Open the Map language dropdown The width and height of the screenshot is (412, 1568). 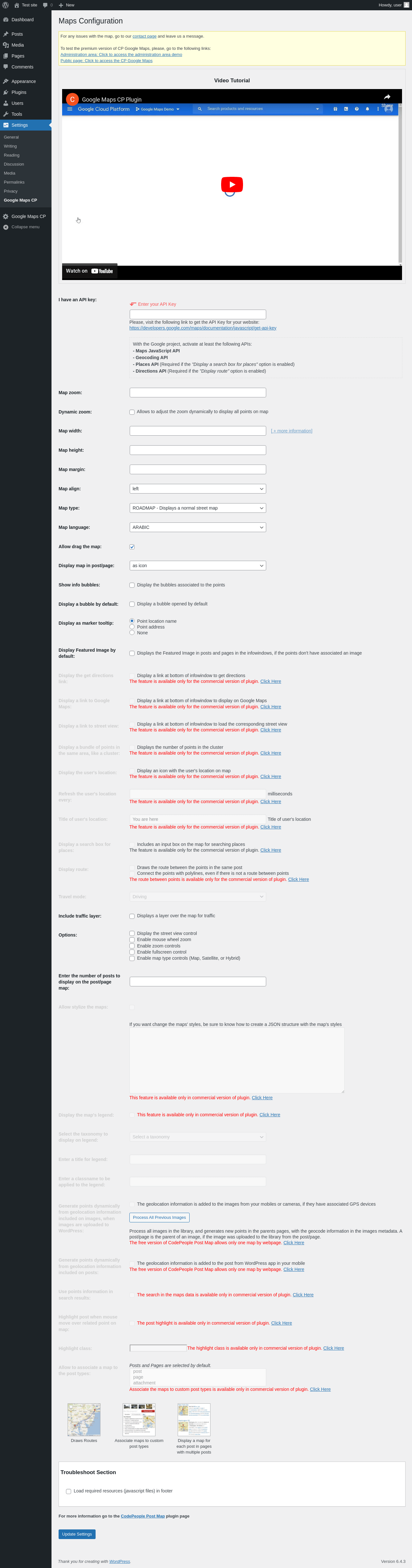pyautogui.click(x=198, y=527)
